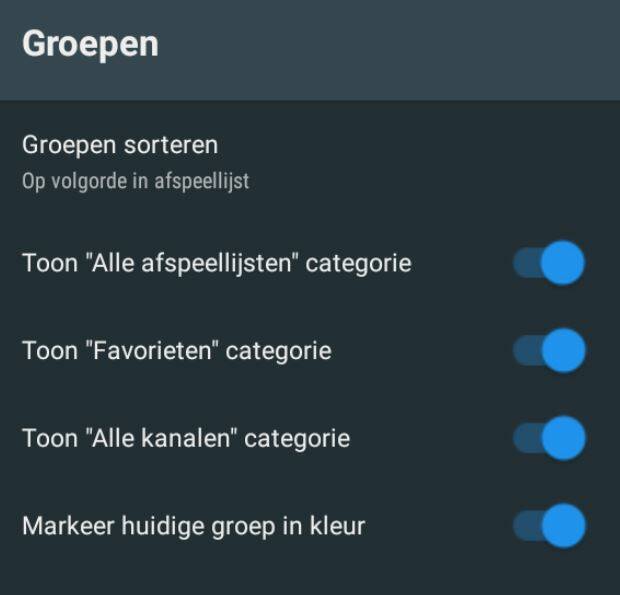Select the Toon "Favorieten" categorie label
620x595 pixels.
coord(176,351)
